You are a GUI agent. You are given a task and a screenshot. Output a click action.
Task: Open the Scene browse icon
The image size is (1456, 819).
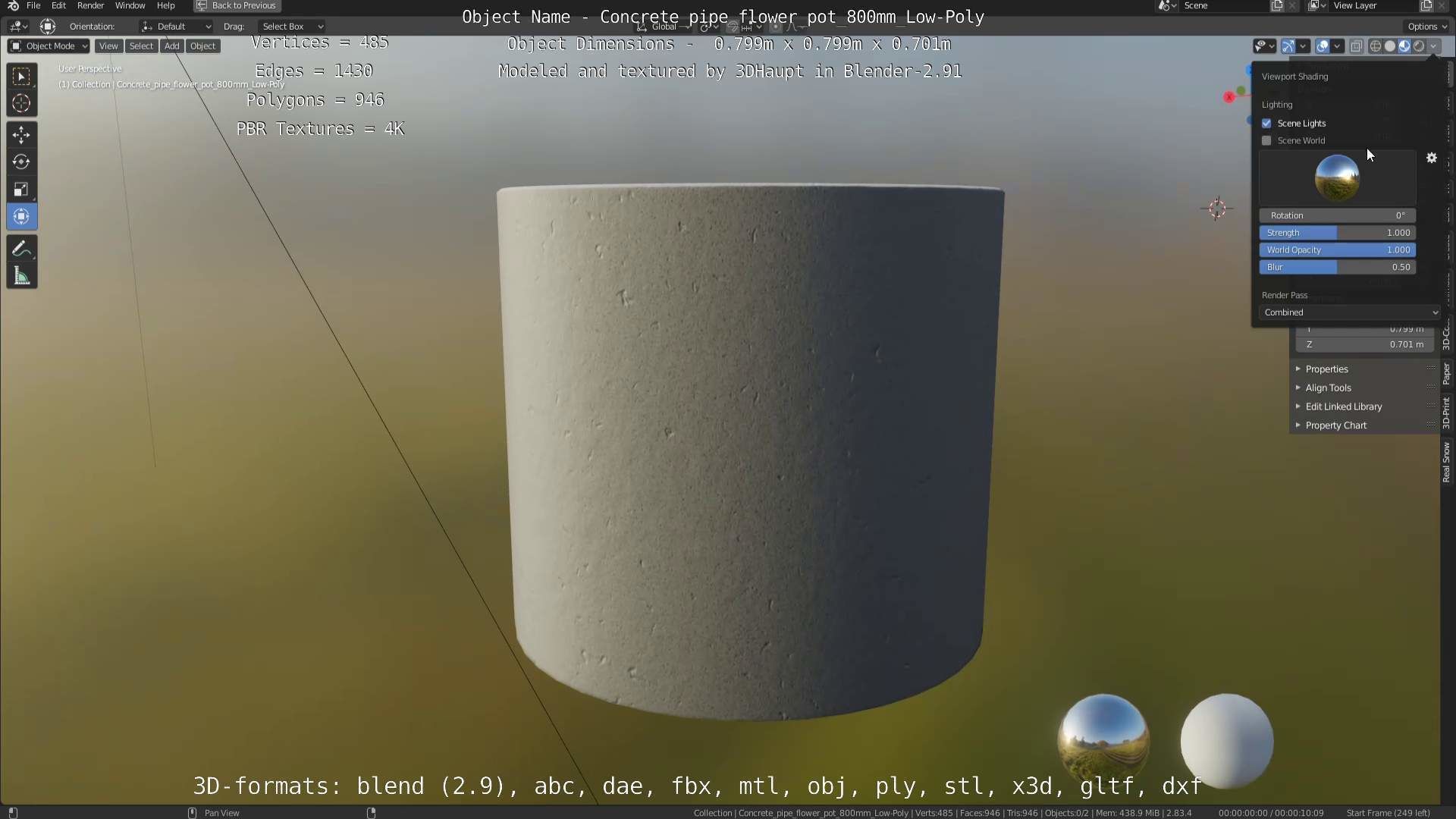click(x=1166, y=5)
